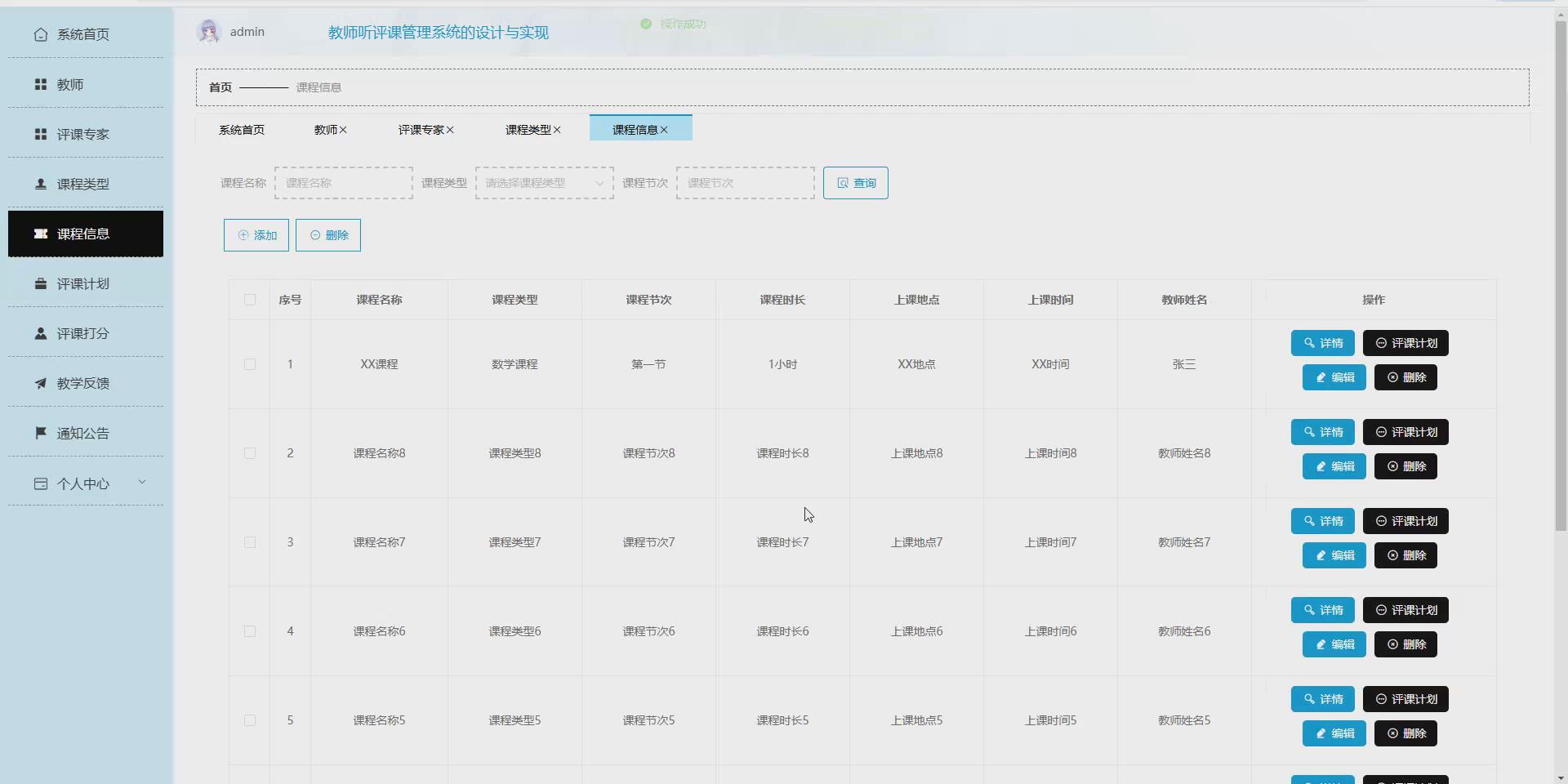This screenshot has width=1568, height=784.
Task: Switch to the 评课专家 tab
Action: point(421,130)
